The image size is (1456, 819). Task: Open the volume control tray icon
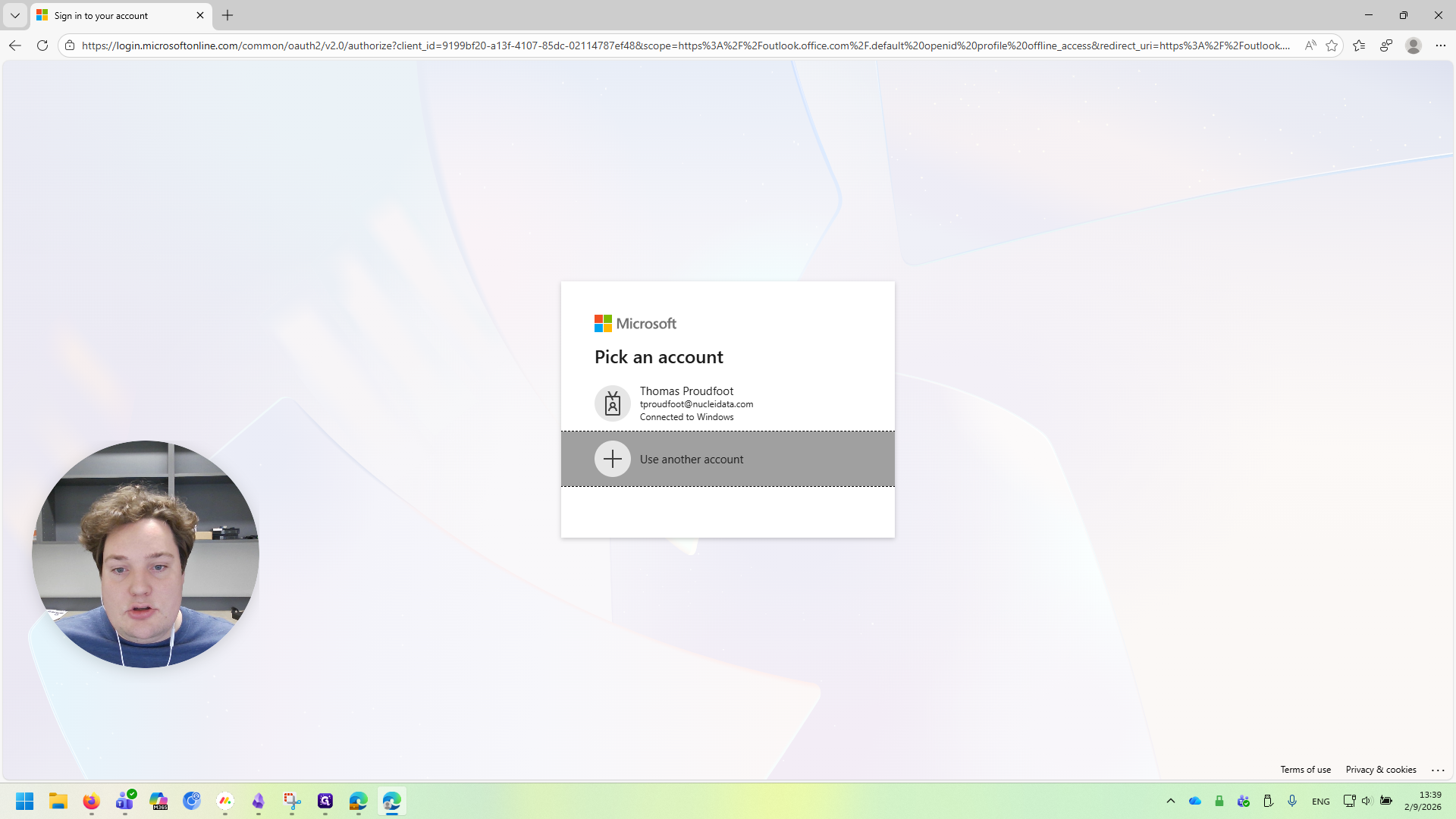[x=1367, y=801]
